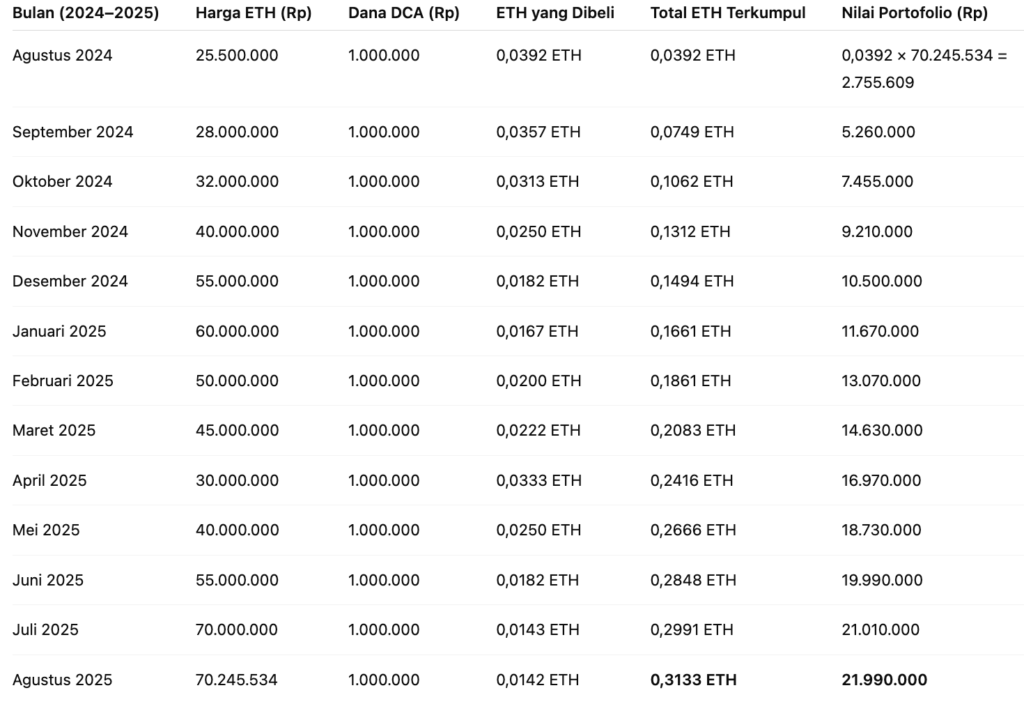Select the 'Juli 2025' month cell
The width and height of the screenshot is (1024, 711).
[45, 630]
